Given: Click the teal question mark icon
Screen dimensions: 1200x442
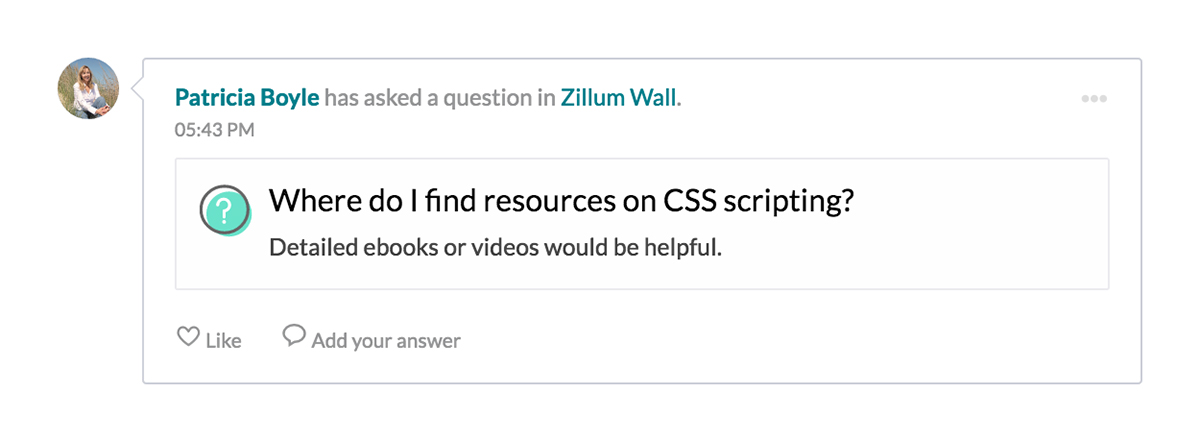Looking at the screenshot, I should [225, 211].
